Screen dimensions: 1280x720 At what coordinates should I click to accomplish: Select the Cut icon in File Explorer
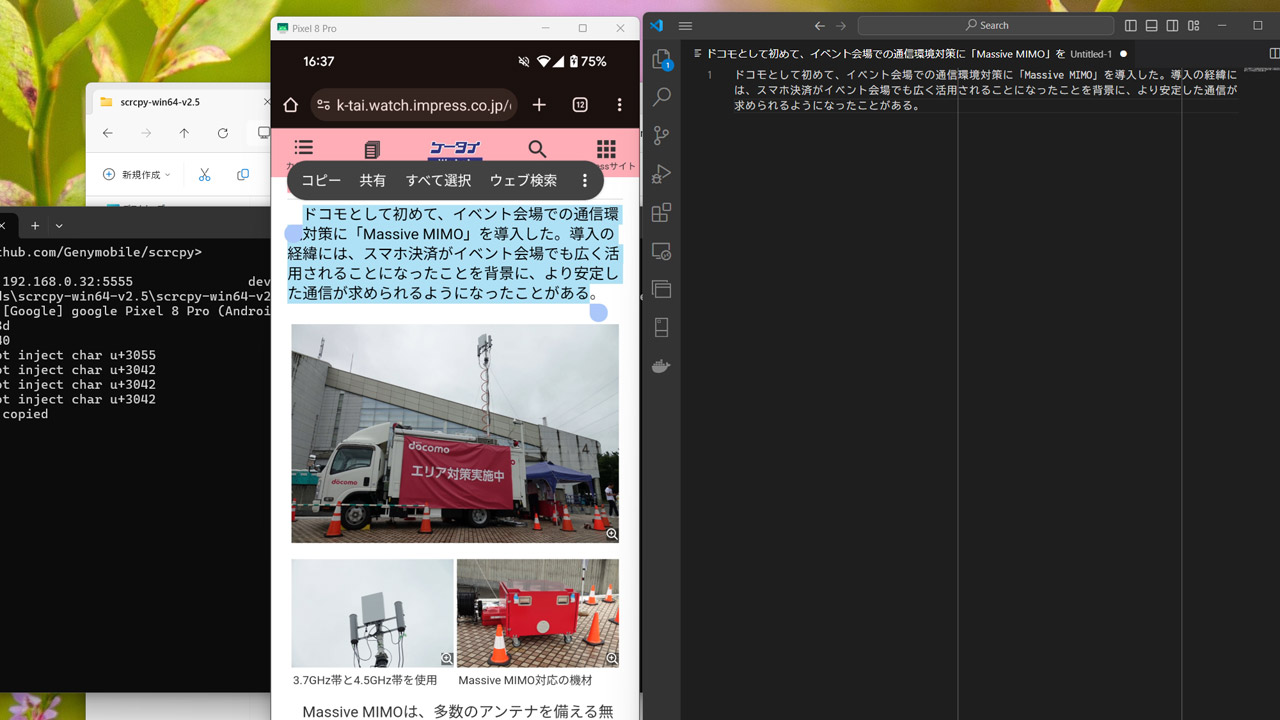coord(204,174)
